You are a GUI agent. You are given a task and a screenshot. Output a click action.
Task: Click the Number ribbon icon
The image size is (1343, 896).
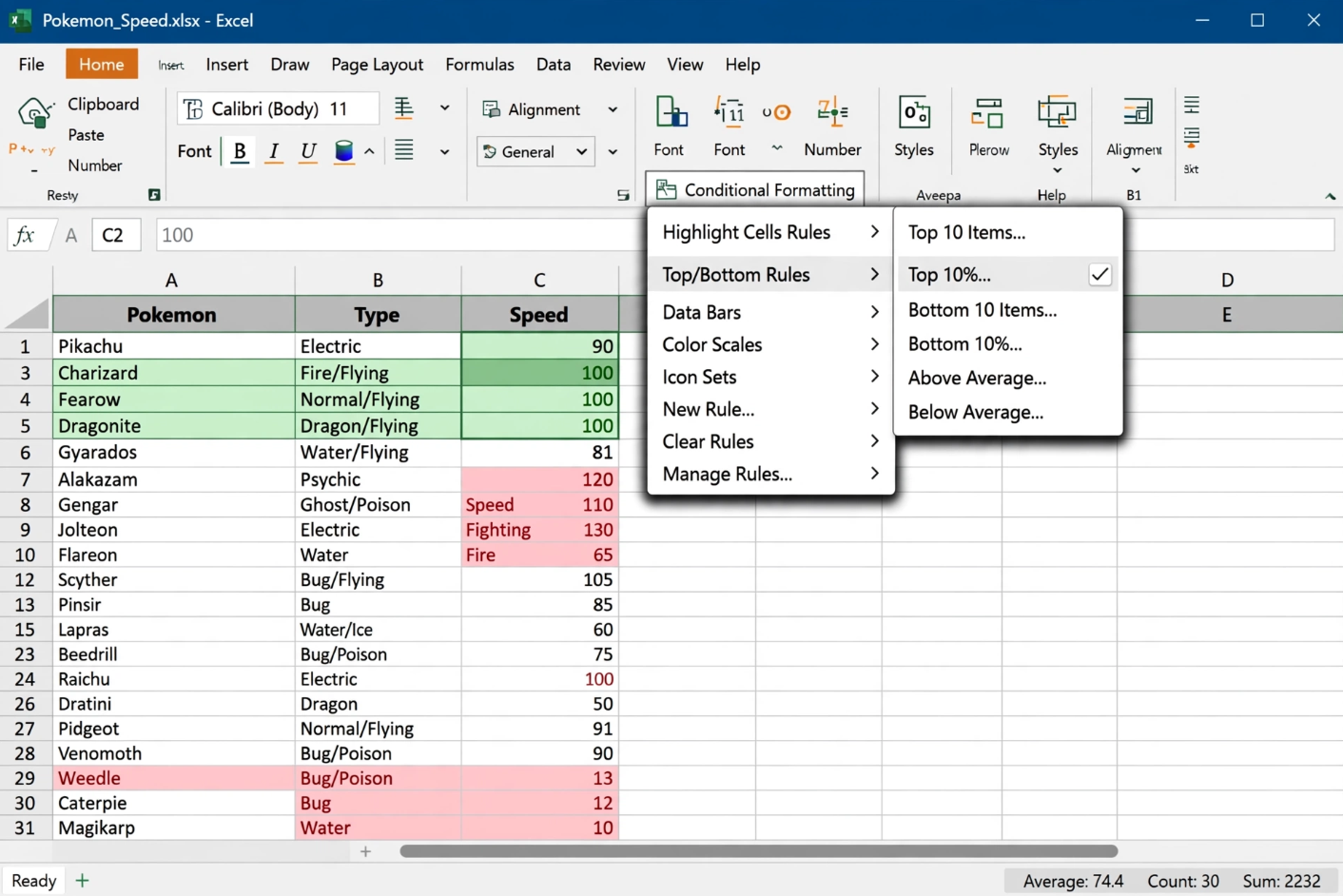[x=832, y=112]
